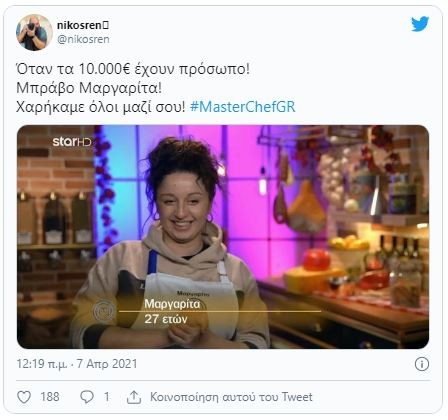
Task: Click the starHD logo in the image
Action: coord(72,142)
